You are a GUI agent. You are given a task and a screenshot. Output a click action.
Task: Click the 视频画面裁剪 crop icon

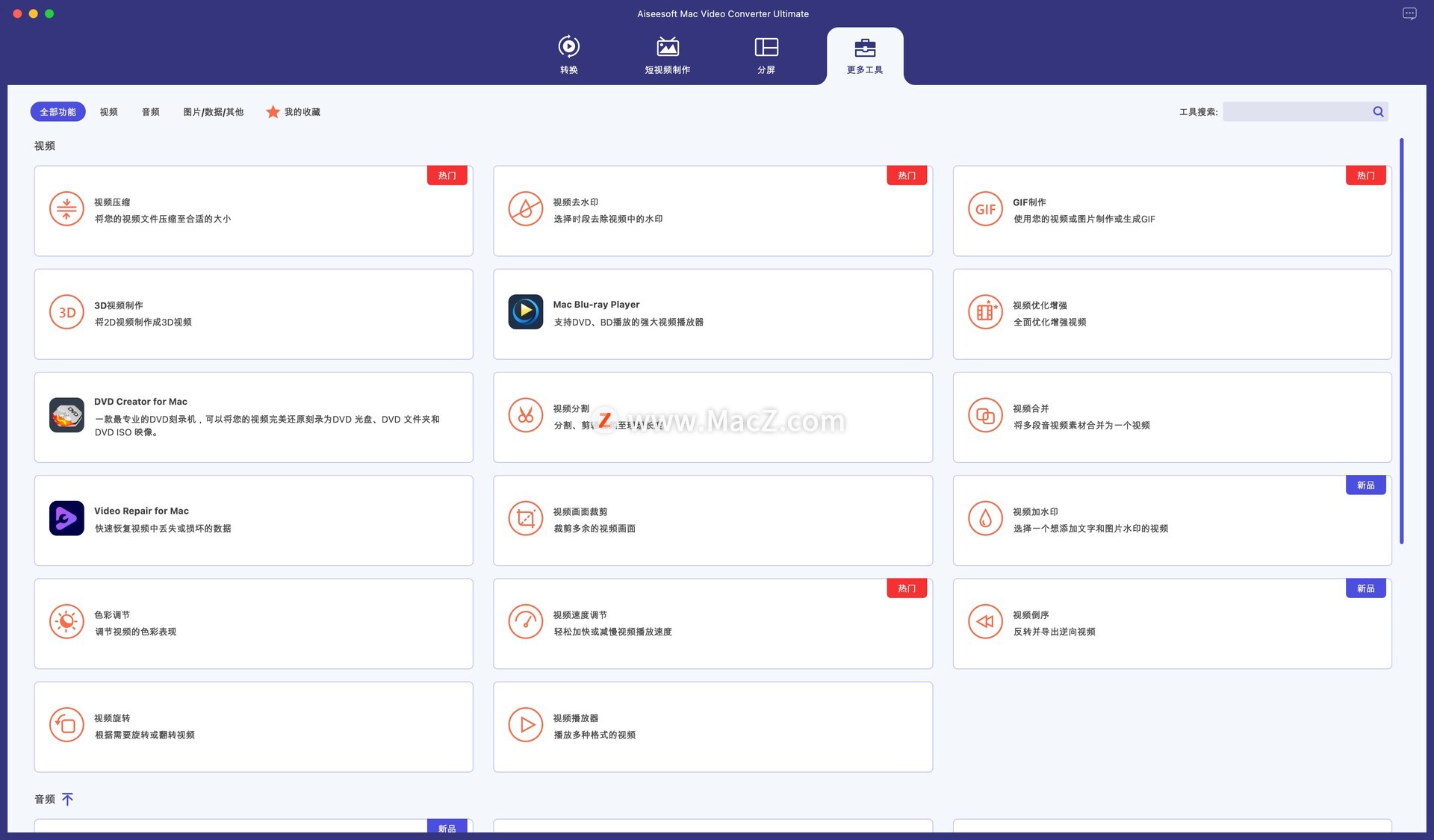pyautogui.click(x=526, y=518)
